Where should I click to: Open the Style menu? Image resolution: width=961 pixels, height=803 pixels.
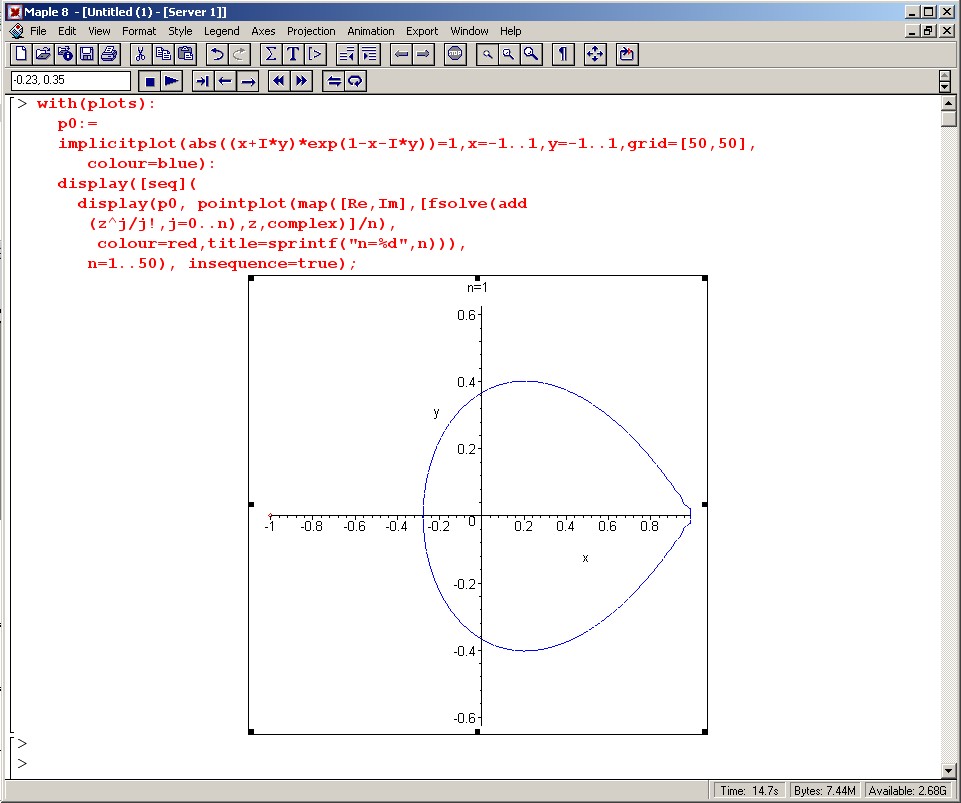[x=180, y=31]
